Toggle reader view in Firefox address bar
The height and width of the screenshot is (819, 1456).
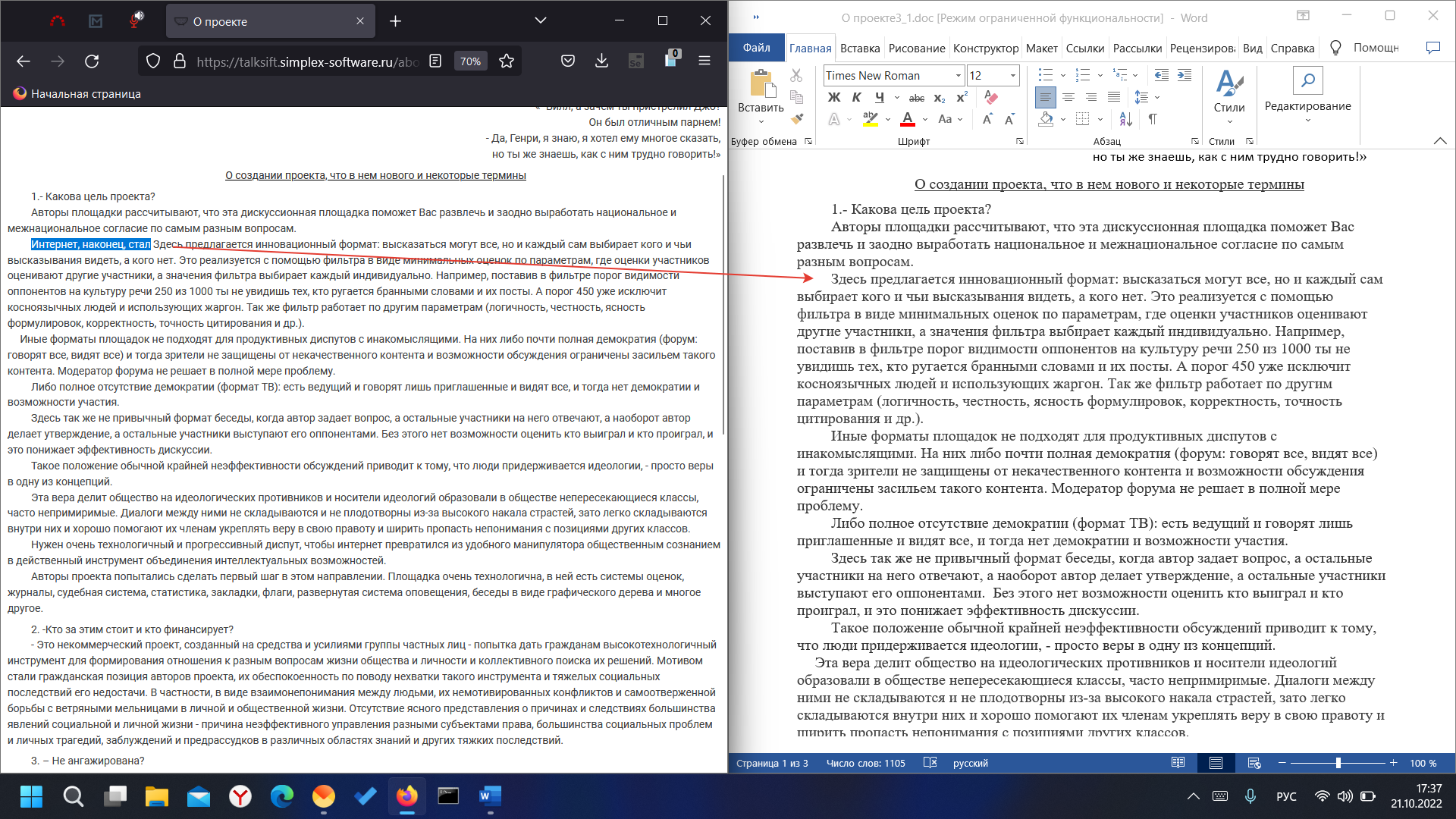tap(435, 61)
